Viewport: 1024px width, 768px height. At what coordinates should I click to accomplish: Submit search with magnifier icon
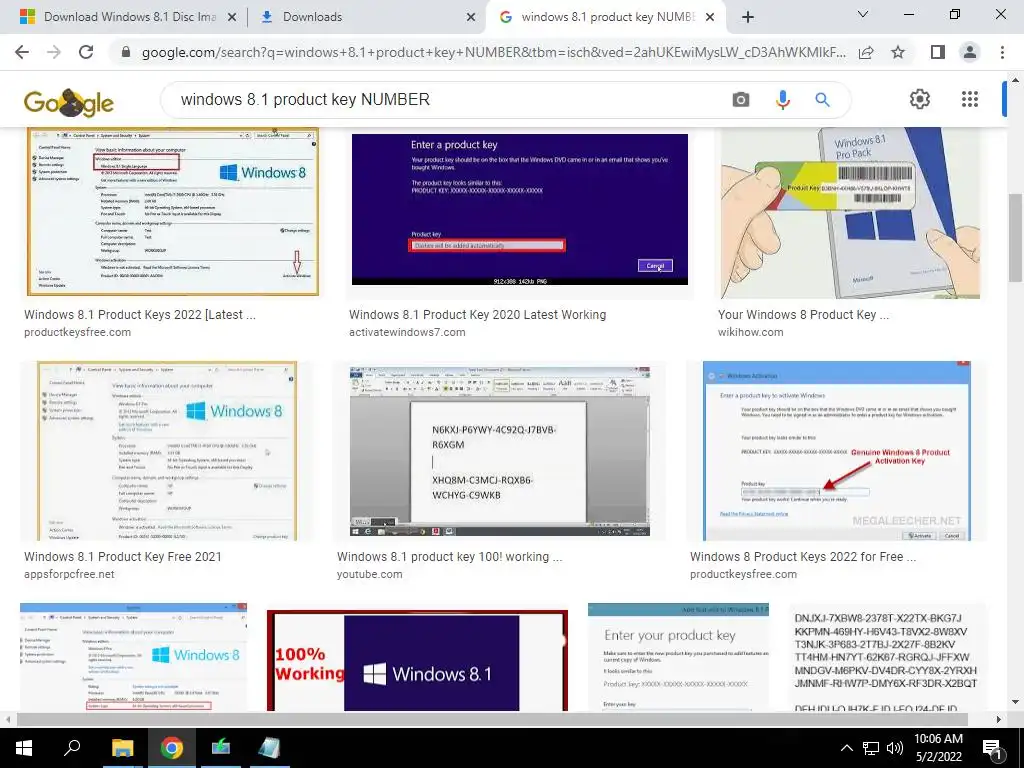(822, 99)
